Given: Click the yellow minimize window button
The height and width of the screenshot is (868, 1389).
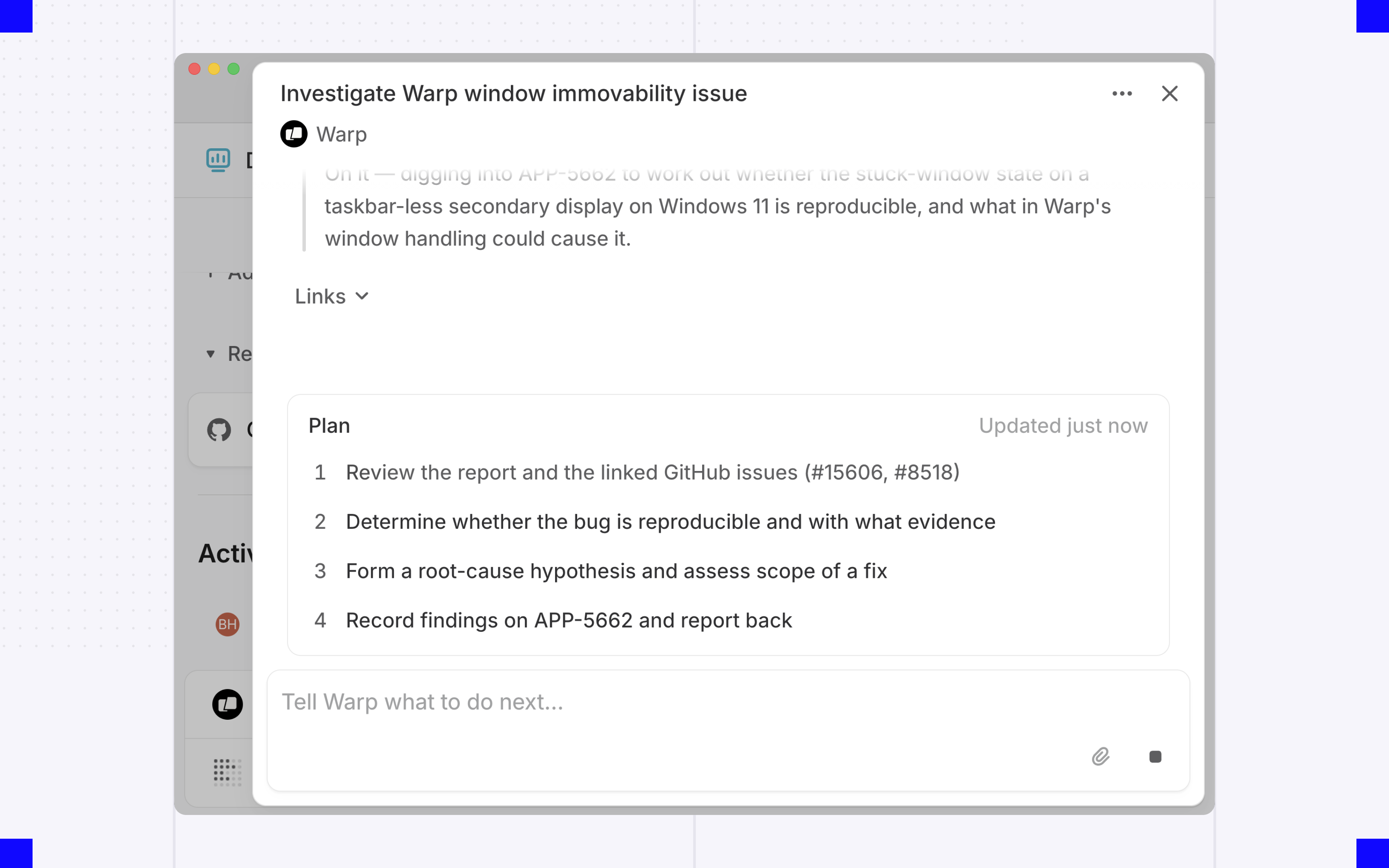Looking at the screenshot, I should (x=214, y=69).
